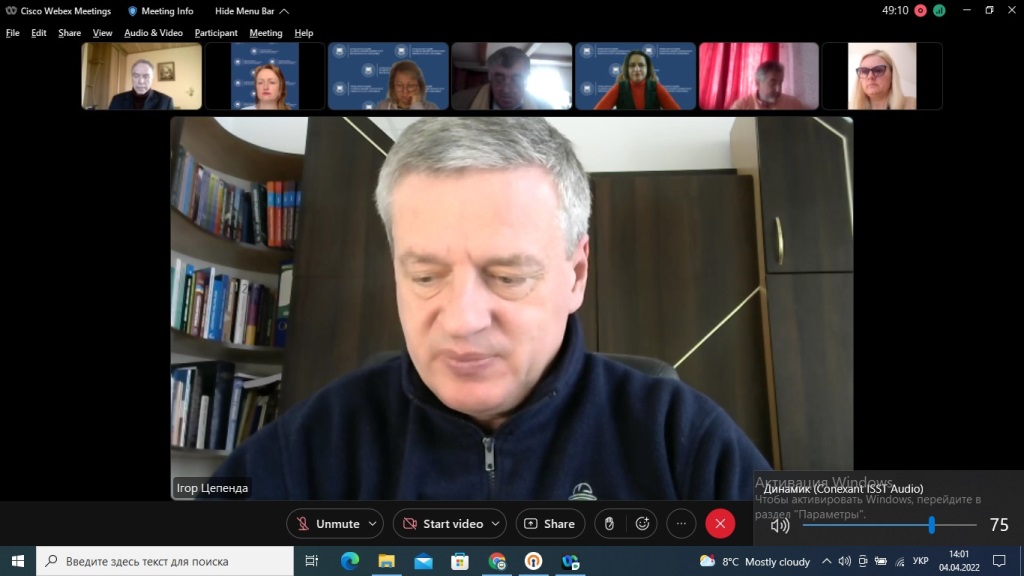Open the Audio & Video menu
1024x576 pixels.
[153, 33]
